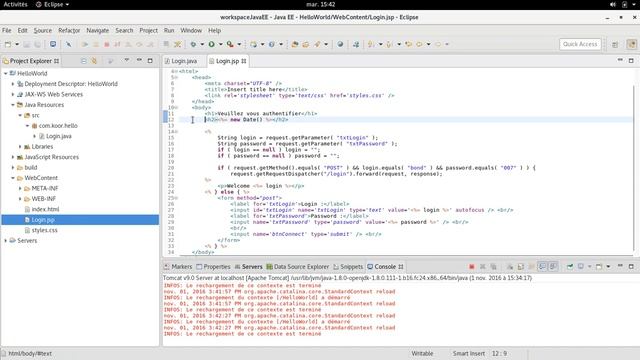Select Login.java in Project Explorer tree

pyautogui.click(x=58, y=136)
